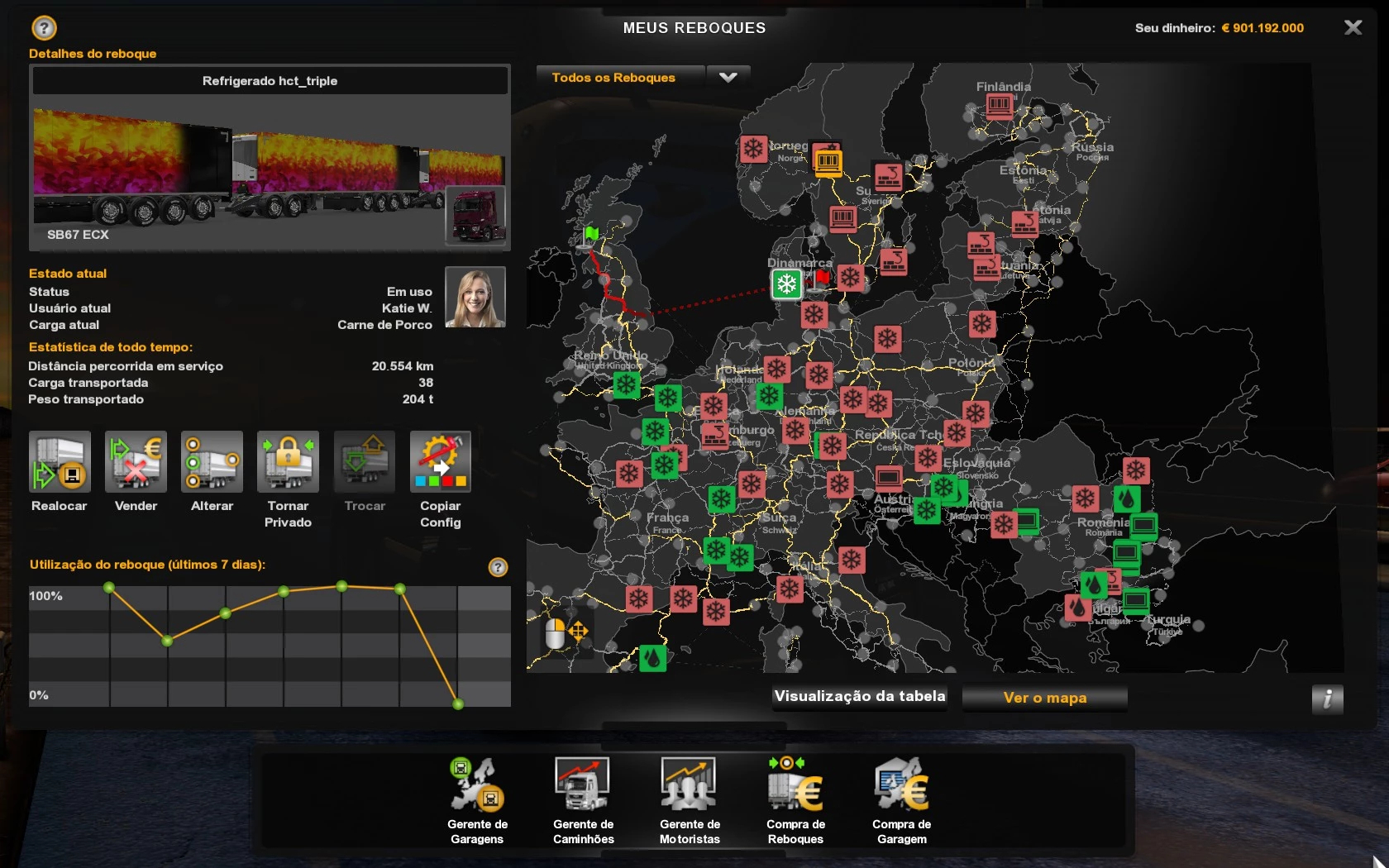Click the Realocar trailer icon
This screenshot has width=1389, height=868.
pyautogui.click(x=60, y=462)
